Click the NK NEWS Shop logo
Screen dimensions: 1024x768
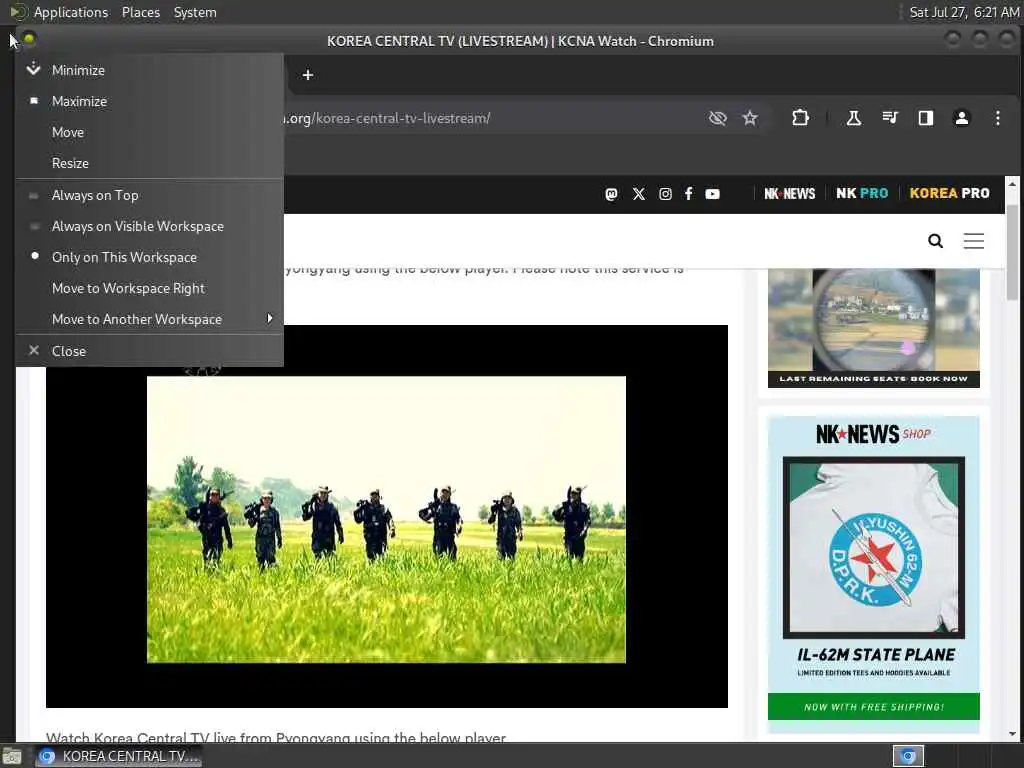coord(874,434)
